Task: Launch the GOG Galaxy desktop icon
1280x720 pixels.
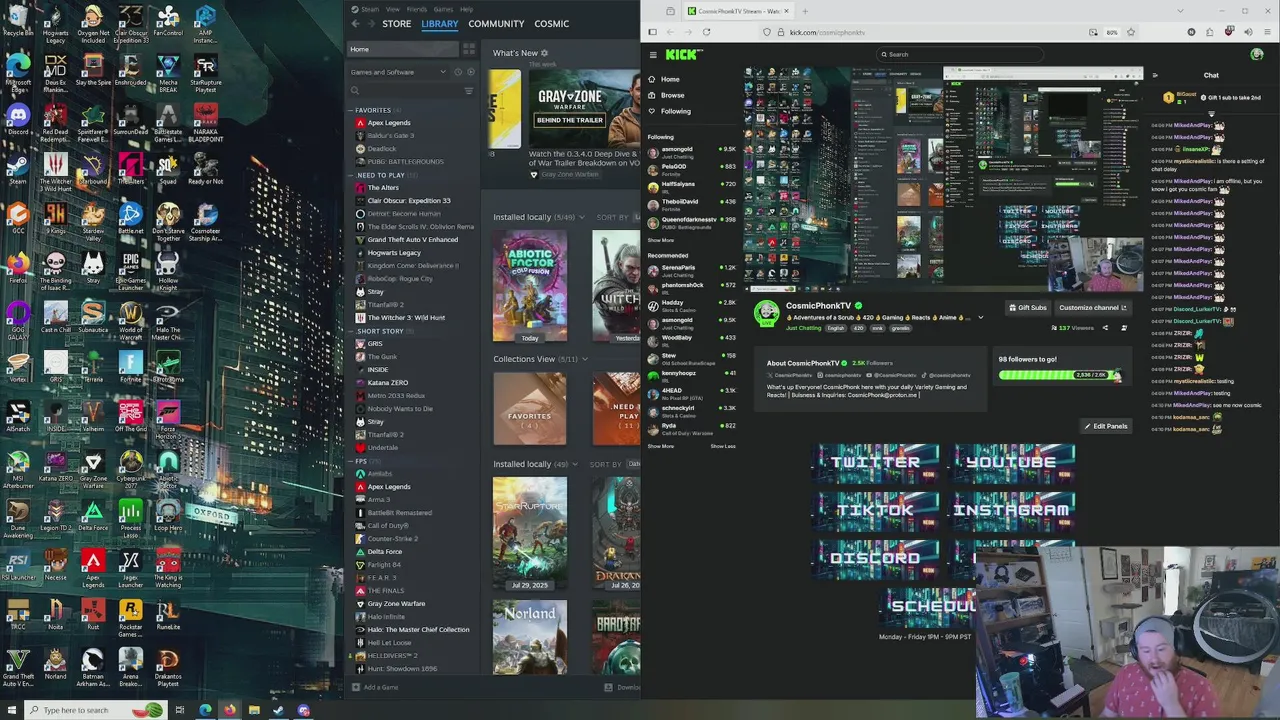Action: [18, 322]
